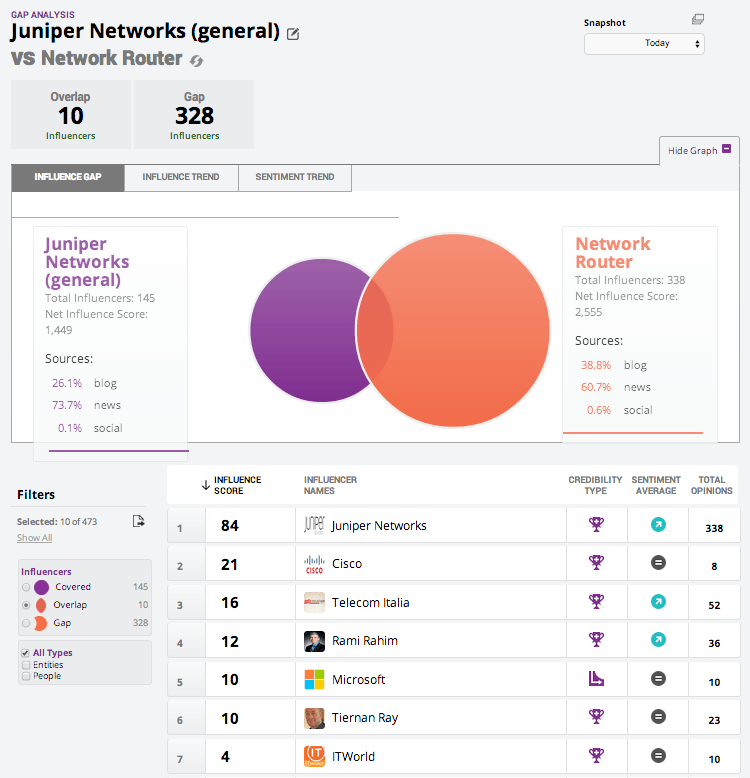Open the Snapshot Today dropdown
The image size is (750, 778).
click(x=644, y=44)
